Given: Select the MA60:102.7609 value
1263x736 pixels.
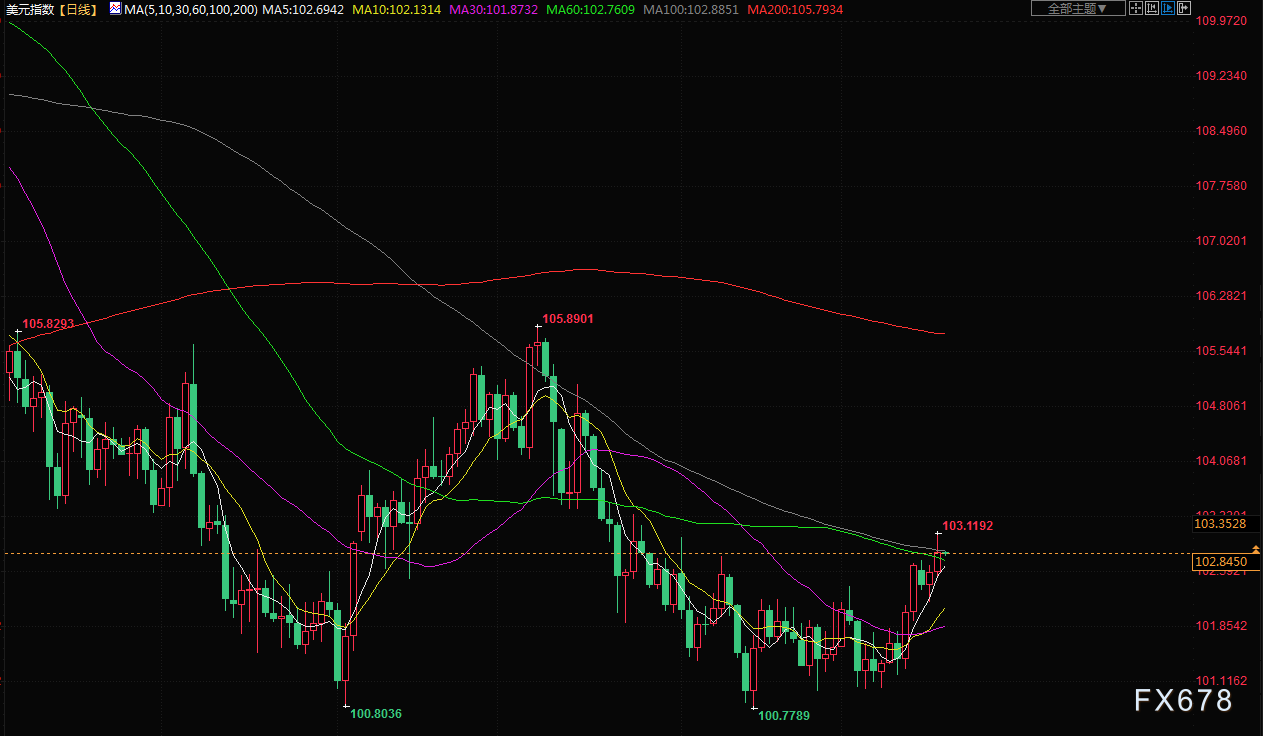Looking at the screenshot, I should (x=590, y=9).
